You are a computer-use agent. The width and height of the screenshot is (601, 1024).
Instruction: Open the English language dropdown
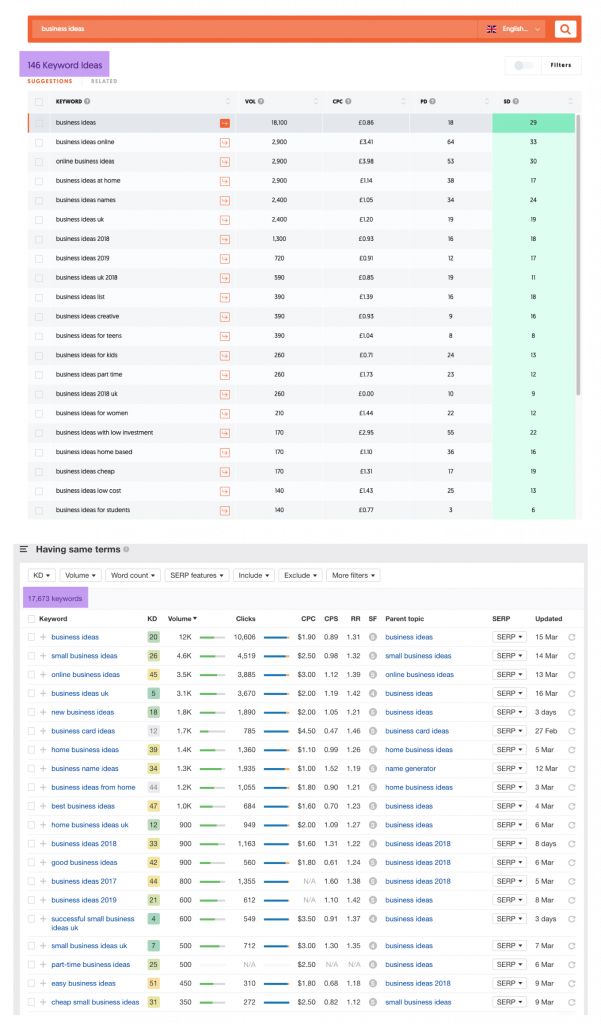pos(511,30)
